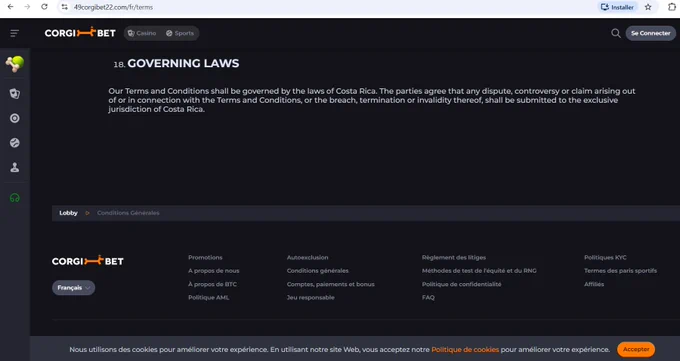Open A propos de nous link
This screenshot has width=680, height=361.
click(x=213, y=271)
